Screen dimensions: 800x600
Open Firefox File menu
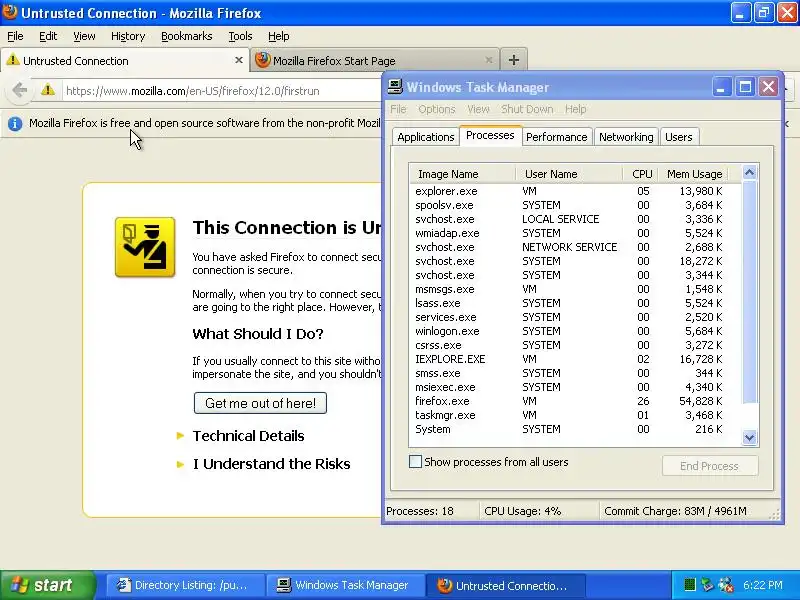pyautogui.click(x=15, y=36)
